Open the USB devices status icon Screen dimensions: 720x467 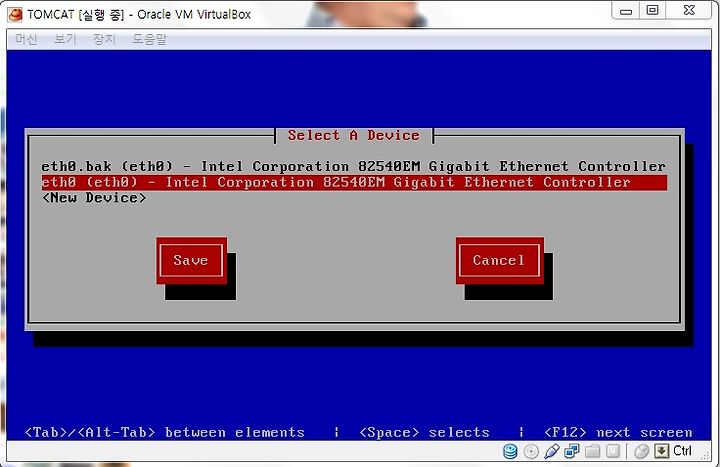551,451
